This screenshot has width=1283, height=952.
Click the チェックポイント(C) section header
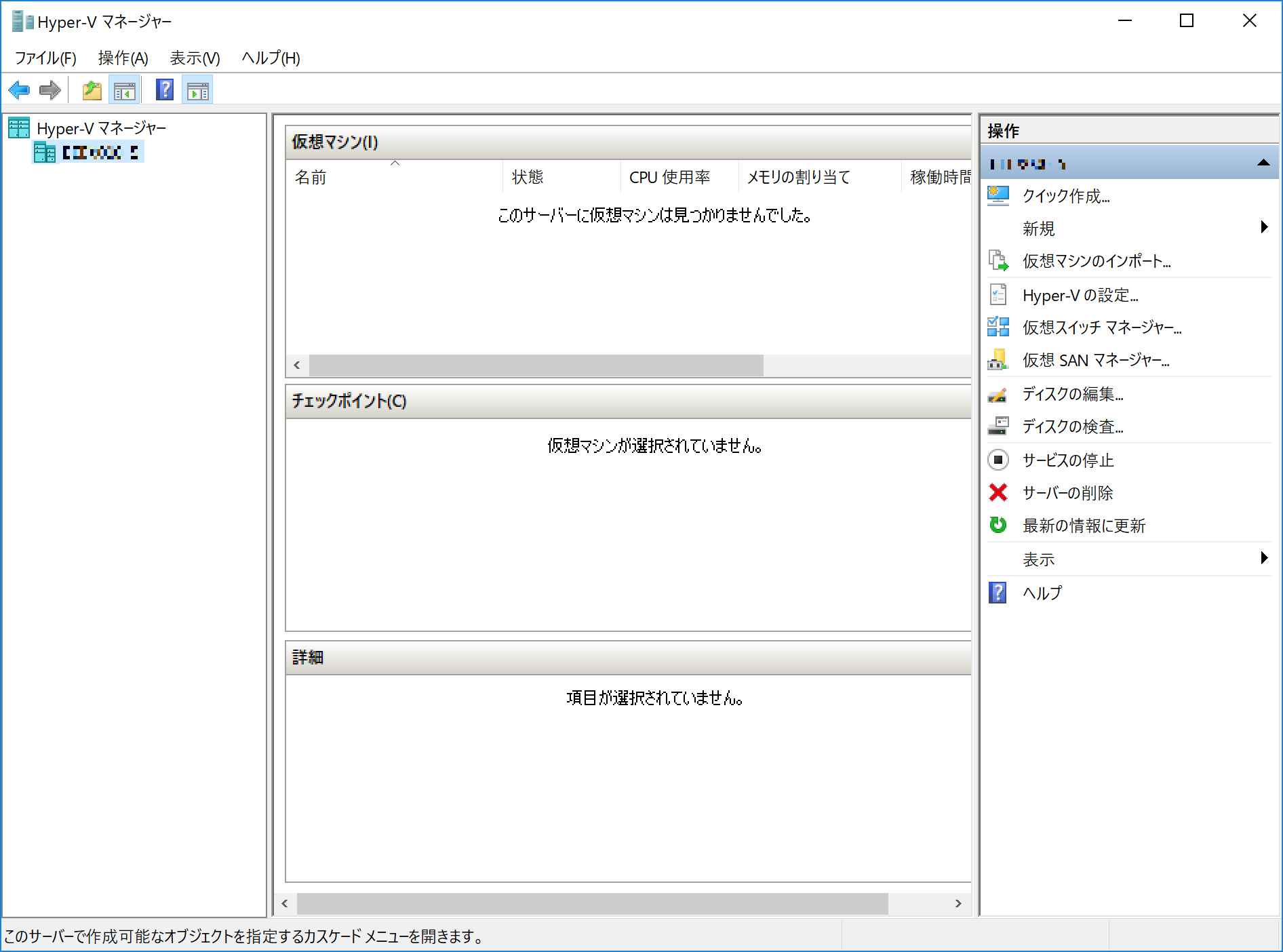pos(629,401)
